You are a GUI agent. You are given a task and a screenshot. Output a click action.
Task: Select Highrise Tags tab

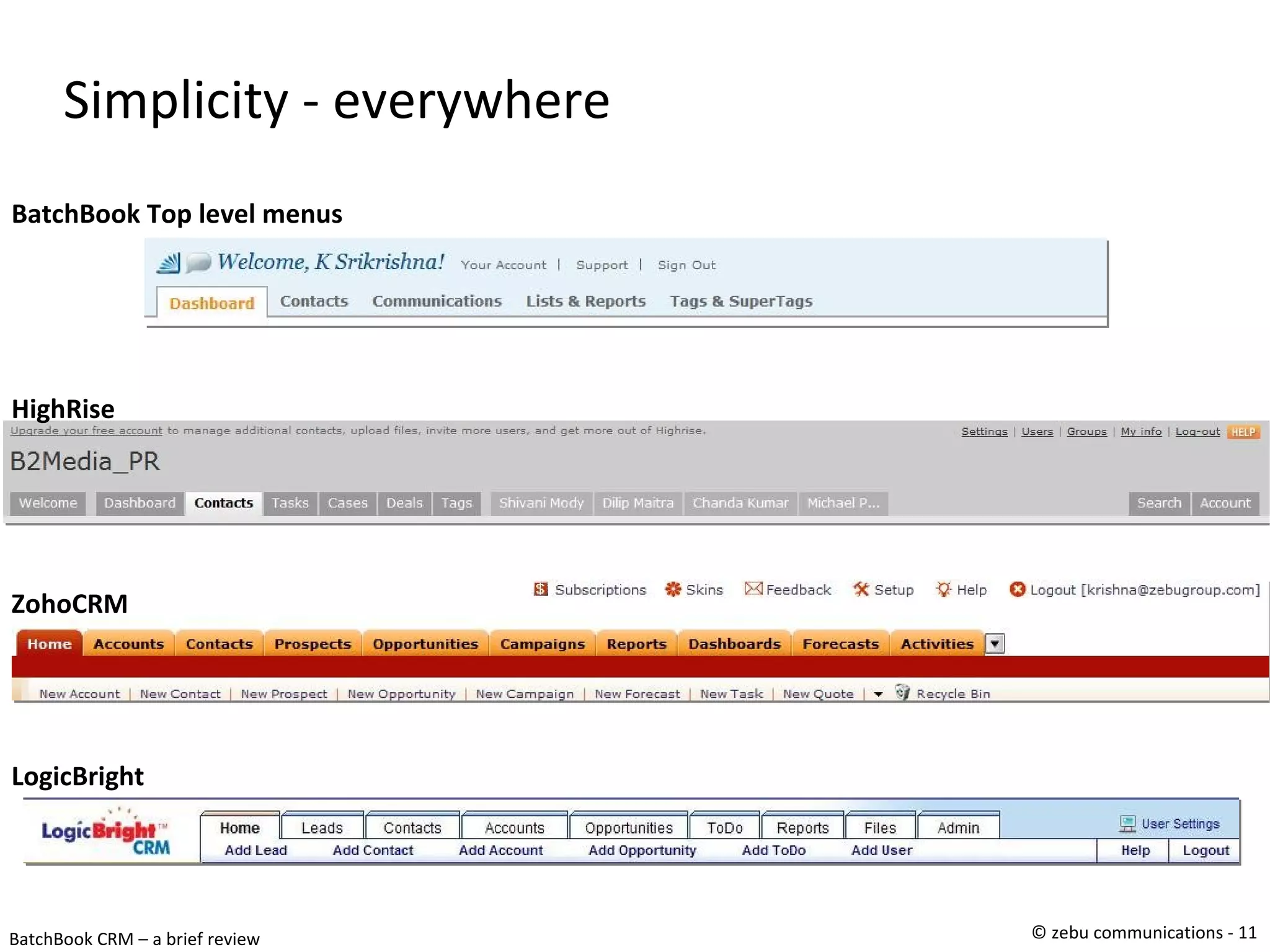pyautogui.click(x=456, y=503)
